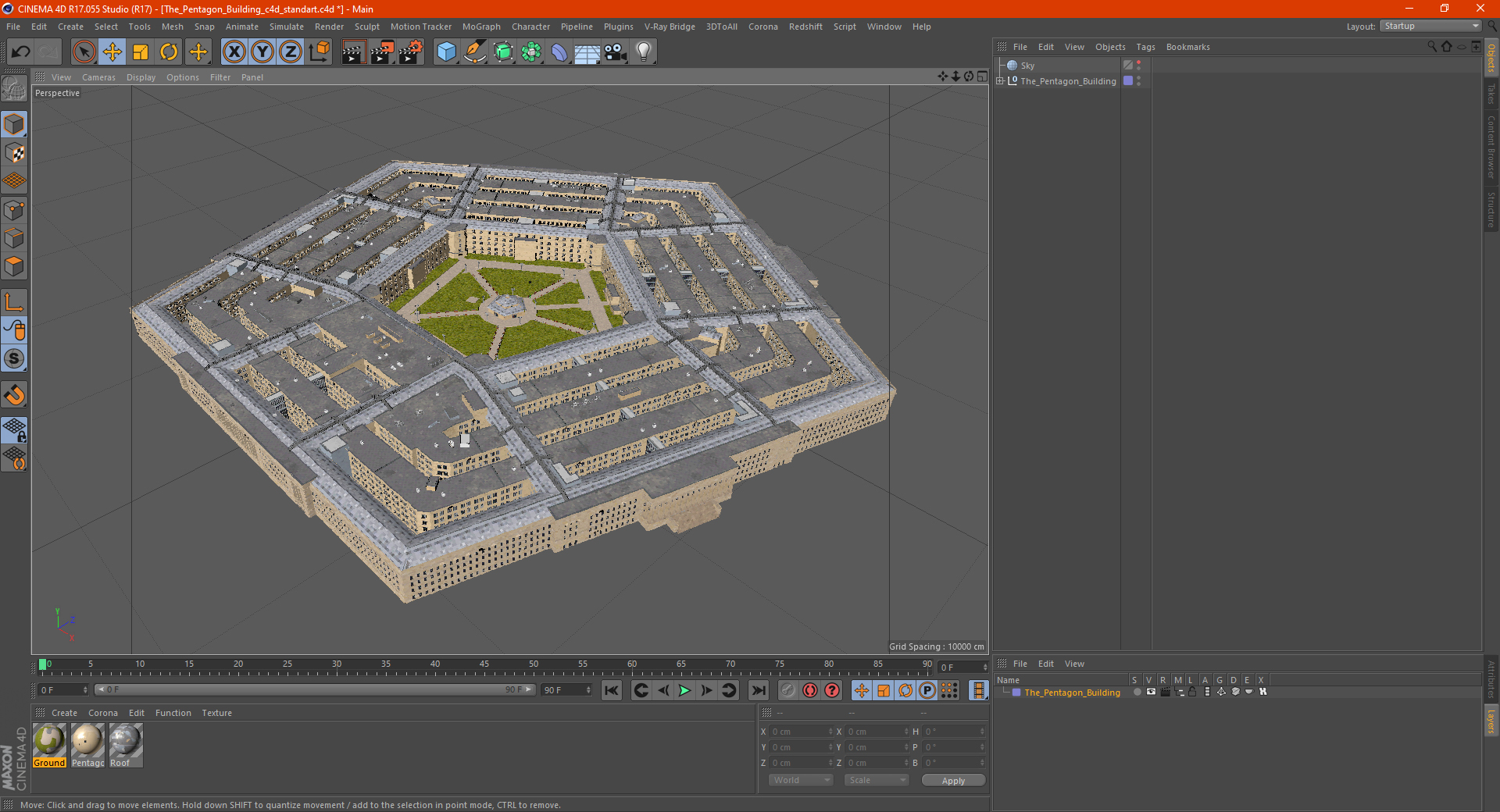The image size is (1500, 812).
Task: Open the World coordinate dropdown
Action: tap(801, 780)
